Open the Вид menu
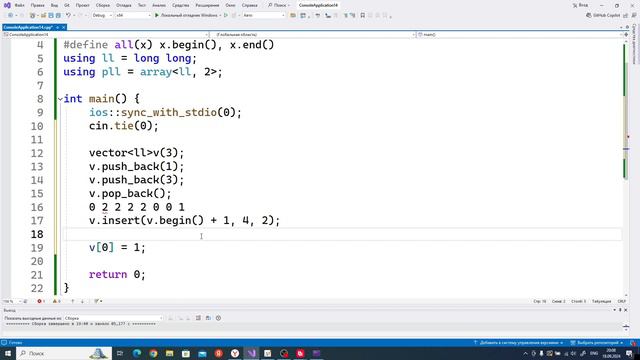The image size is (640, 360). pos(54,5)
